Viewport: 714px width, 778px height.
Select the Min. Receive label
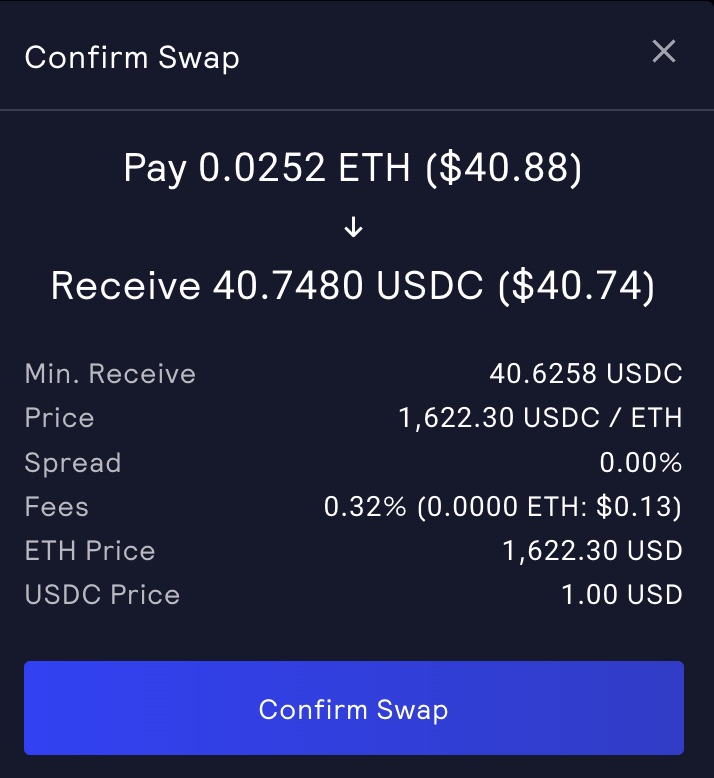point(110,374)
